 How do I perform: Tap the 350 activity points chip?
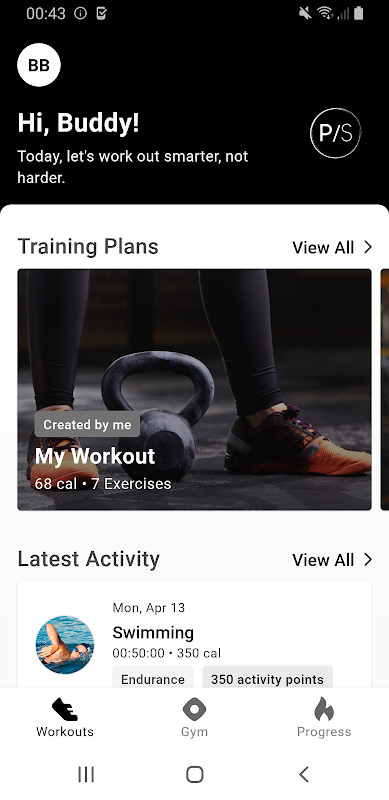(x=268, y=679)
